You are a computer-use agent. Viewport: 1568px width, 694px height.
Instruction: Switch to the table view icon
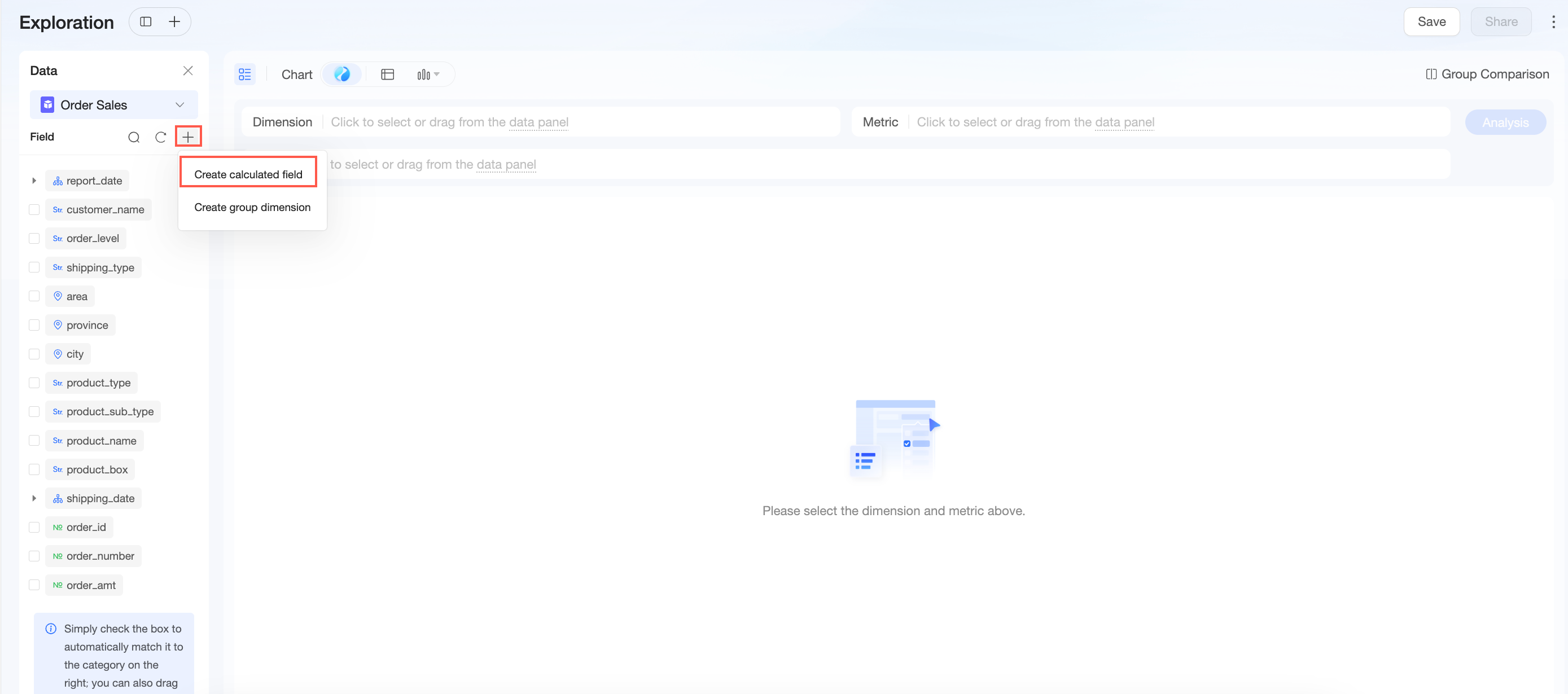388,74
